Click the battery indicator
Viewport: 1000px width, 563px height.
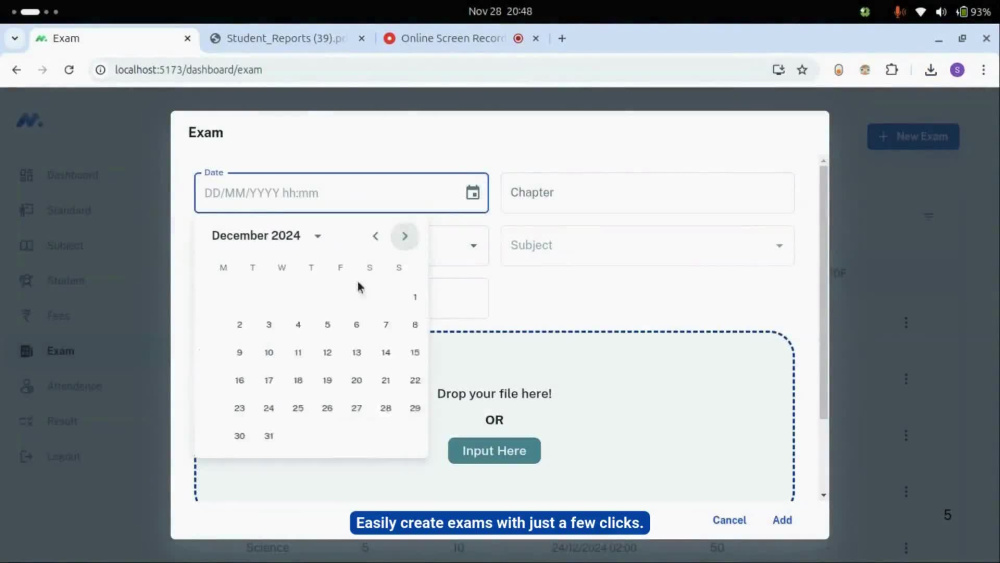[973, 11]
